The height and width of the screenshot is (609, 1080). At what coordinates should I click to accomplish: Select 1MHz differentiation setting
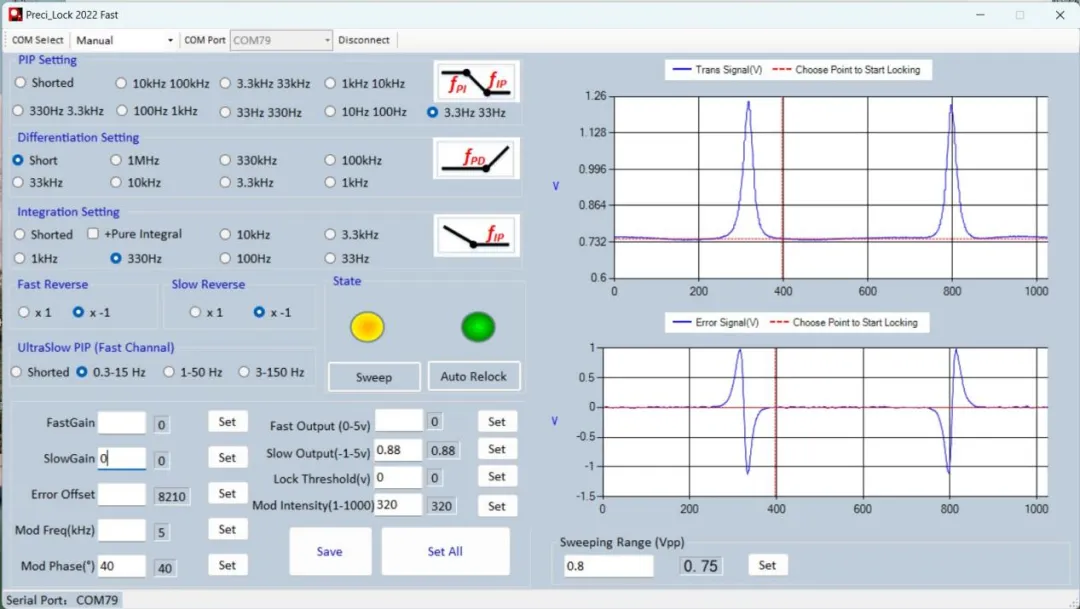[x=117, y=160]
